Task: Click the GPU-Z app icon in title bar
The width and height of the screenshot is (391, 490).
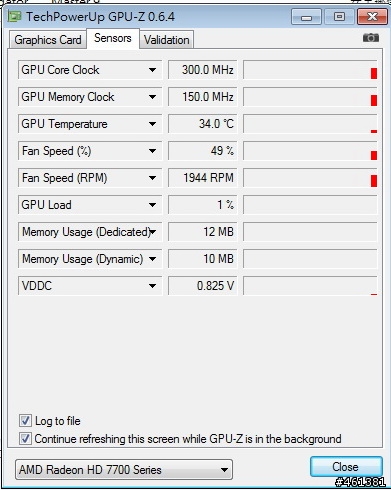Action: (x=14, y=16)
